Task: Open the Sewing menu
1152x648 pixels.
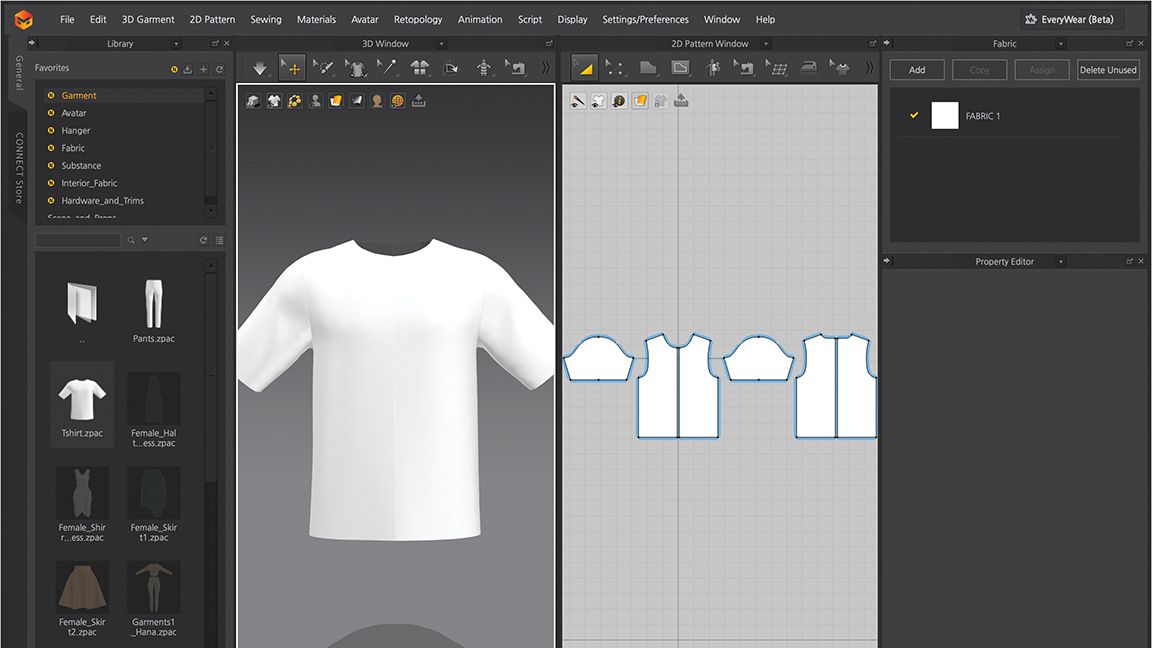Action: tap(266, 19)
